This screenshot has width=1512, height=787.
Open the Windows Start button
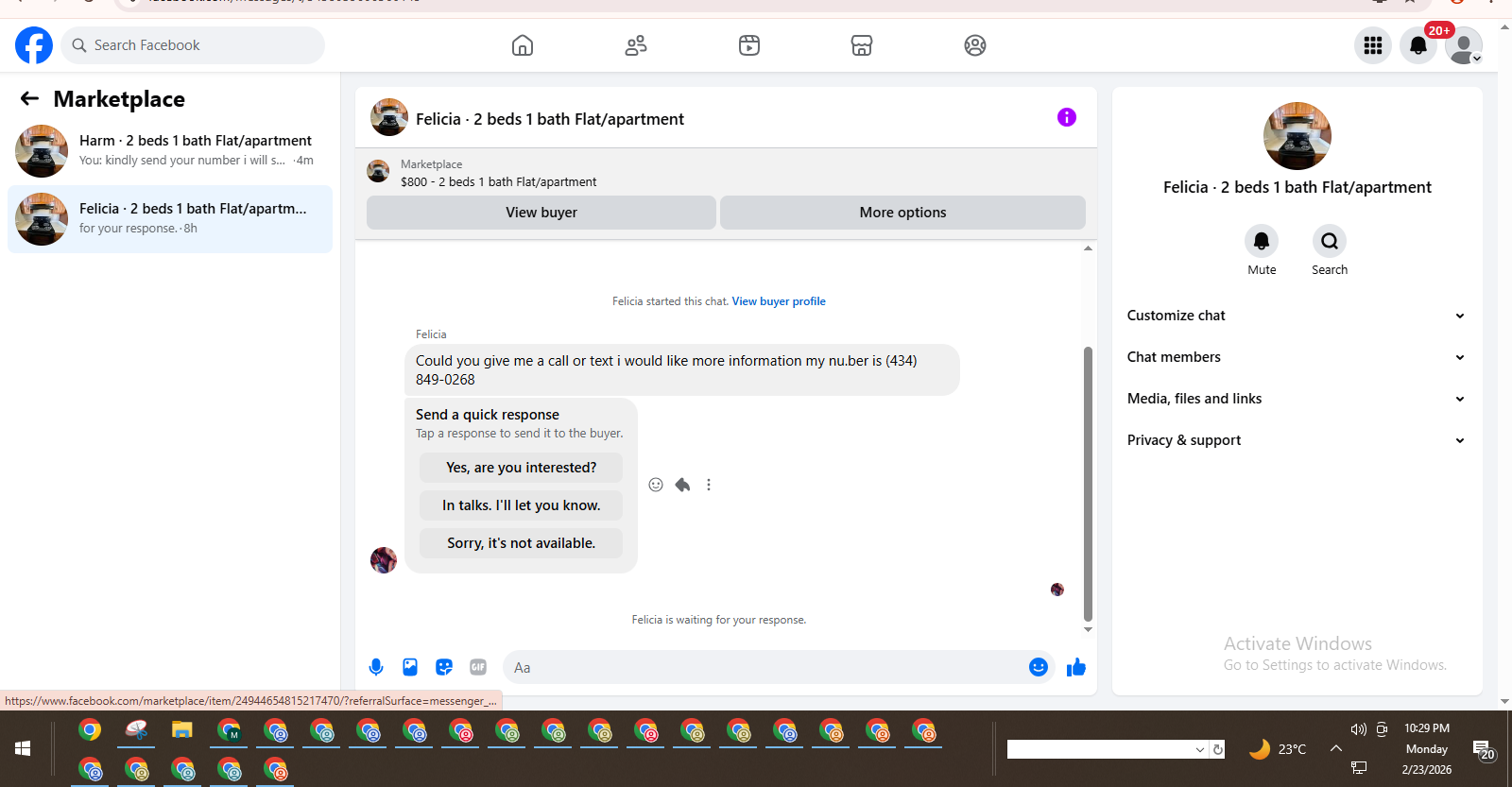tap(23, 748)
